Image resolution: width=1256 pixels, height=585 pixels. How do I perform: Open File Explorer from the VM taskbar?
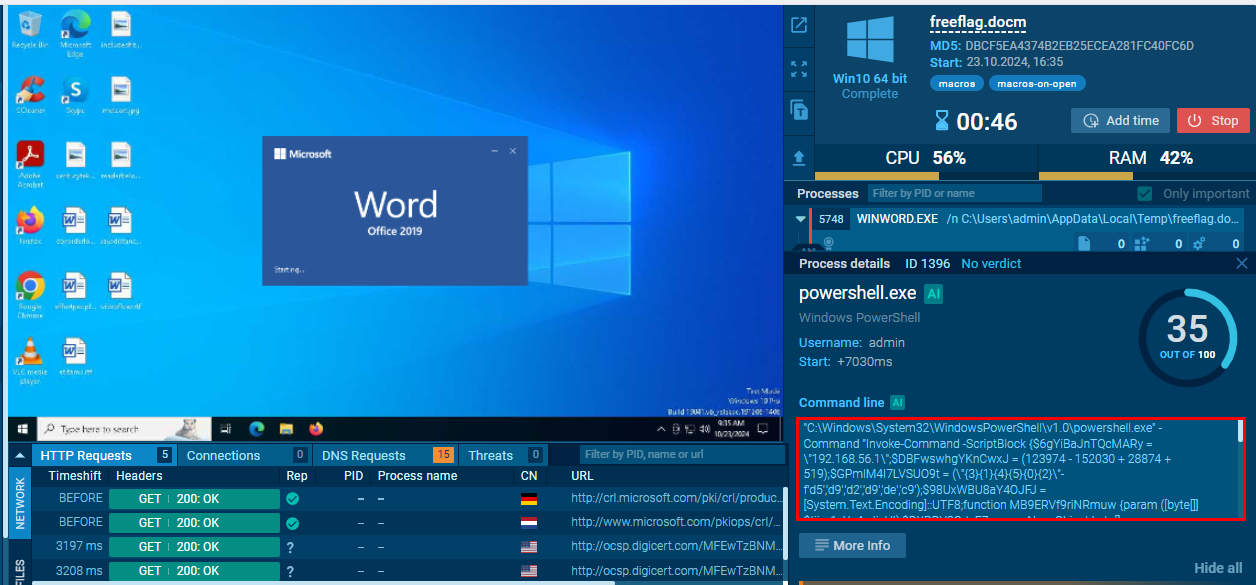tap(287, 429)
